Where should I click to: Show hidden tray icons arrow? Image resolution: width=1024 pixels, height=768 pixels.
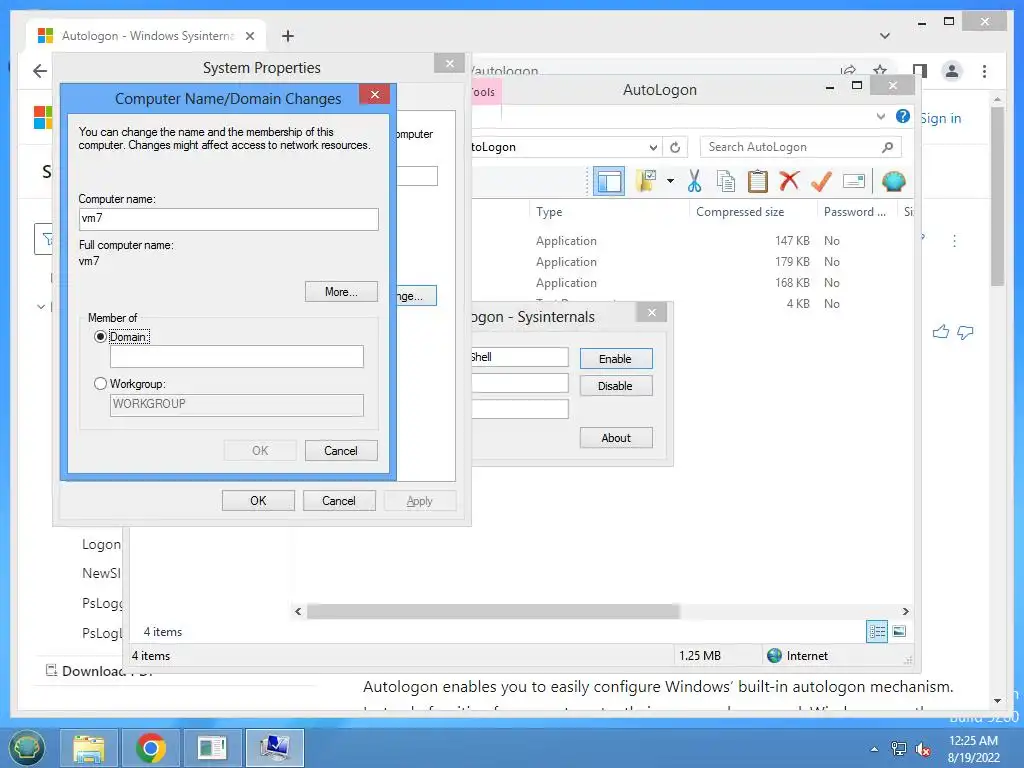click(x=874, y=749)
